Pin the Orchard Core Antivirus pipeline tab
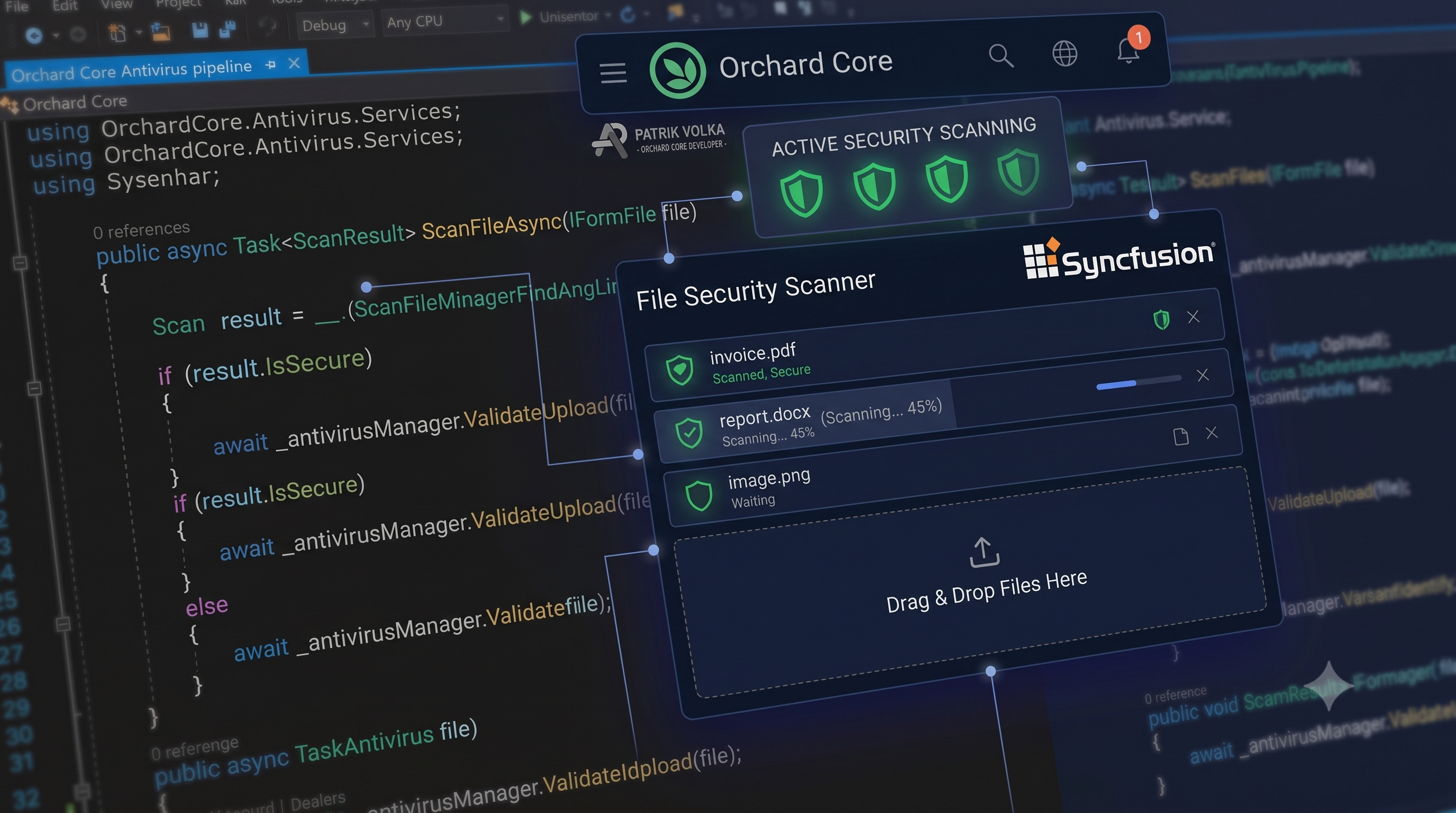This screenshot has height=813, width=1456. pos(270,65)
